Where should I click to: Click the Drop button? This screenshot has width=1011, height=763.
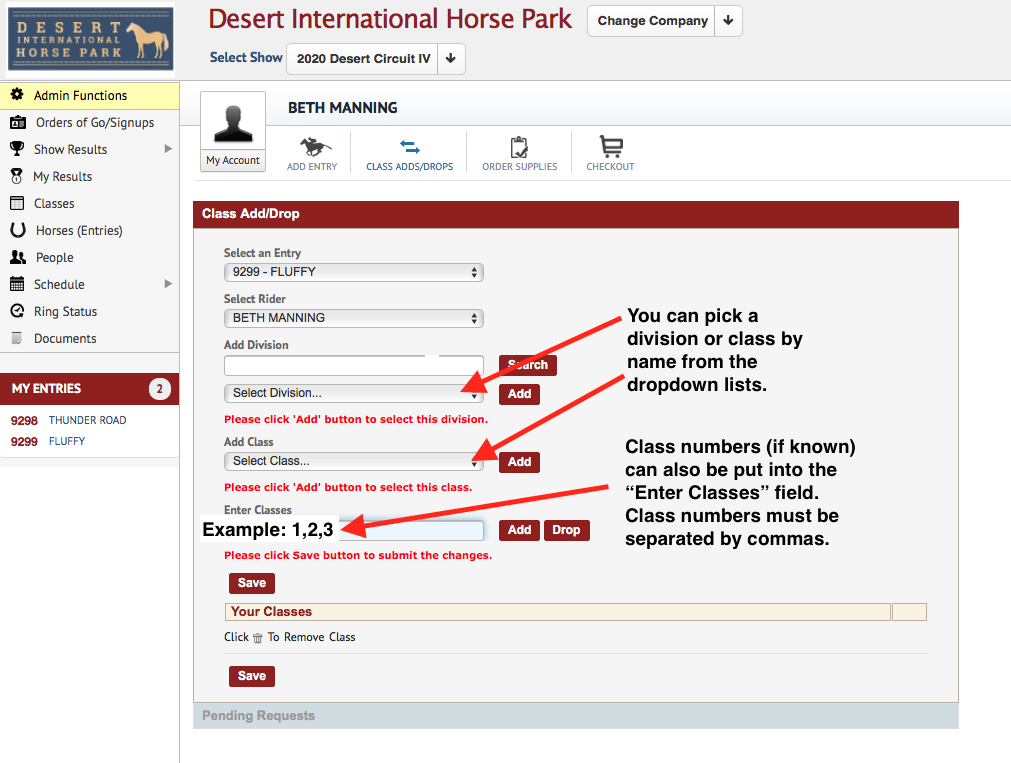[566, 530]
